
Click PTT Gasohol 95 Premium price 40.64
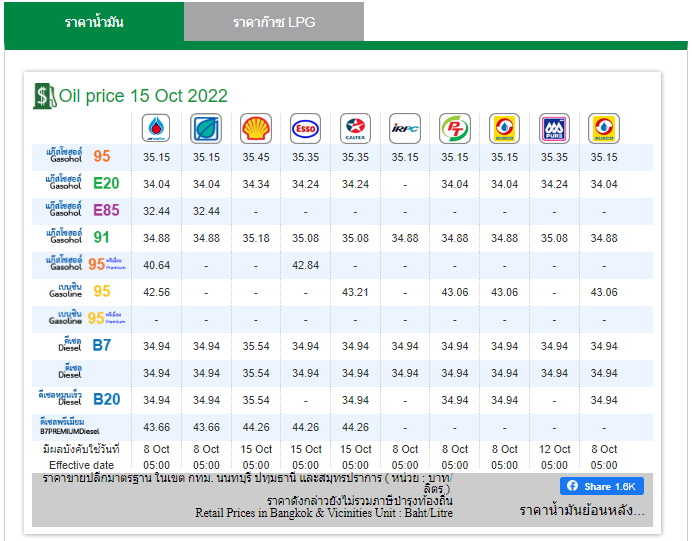(156, 265)
